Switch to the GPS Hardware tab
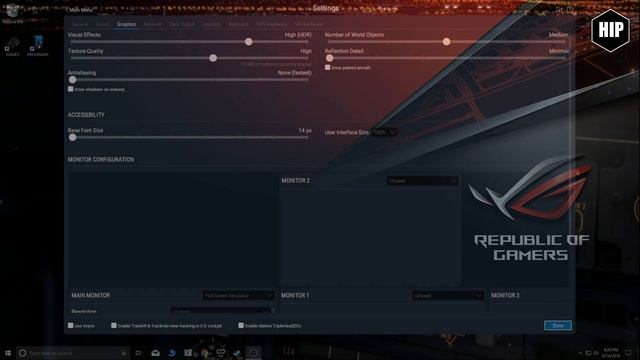Image resolution: width=640 pixels, height=360 pixels. [x=271, y=24]
